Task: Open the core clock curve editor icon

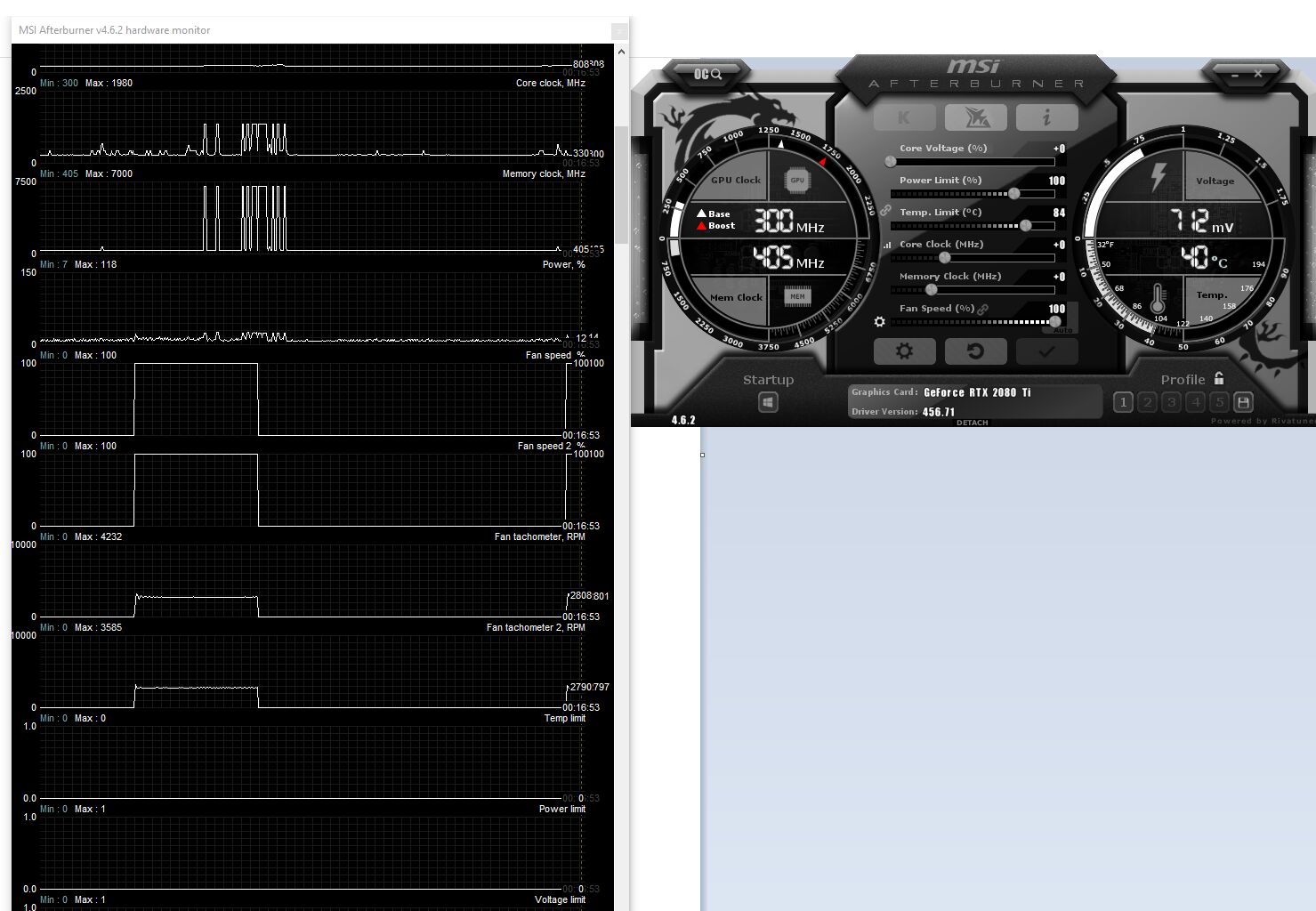Action: (887, 245)
